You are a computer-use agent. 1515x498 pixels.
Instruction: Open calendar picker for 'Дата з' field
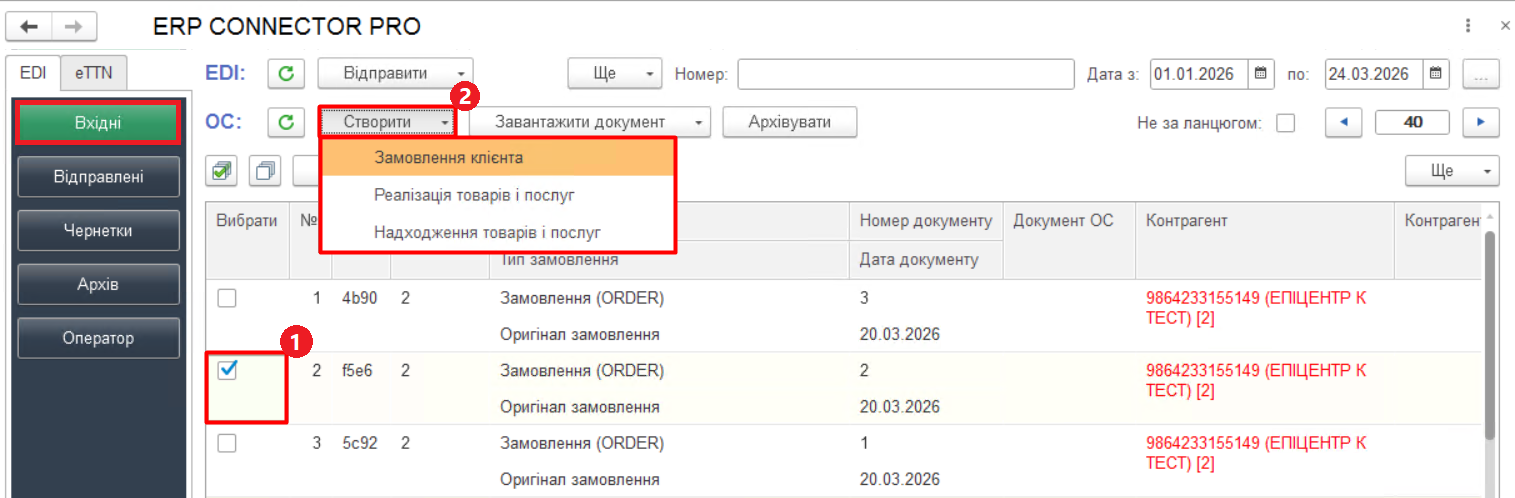1261,74
